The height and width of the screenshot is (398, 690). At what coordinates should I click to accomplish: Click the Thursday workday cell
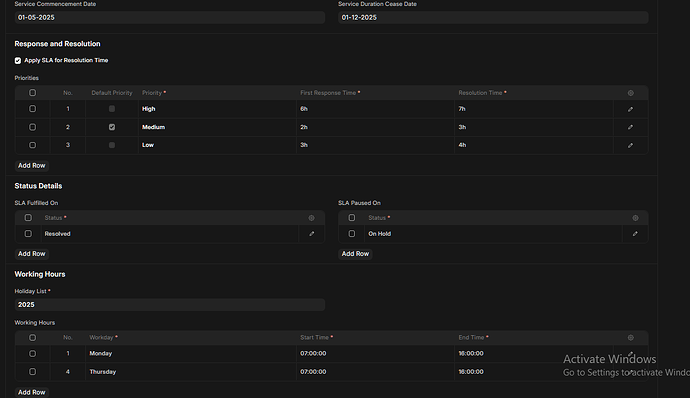tap(191, 372)
